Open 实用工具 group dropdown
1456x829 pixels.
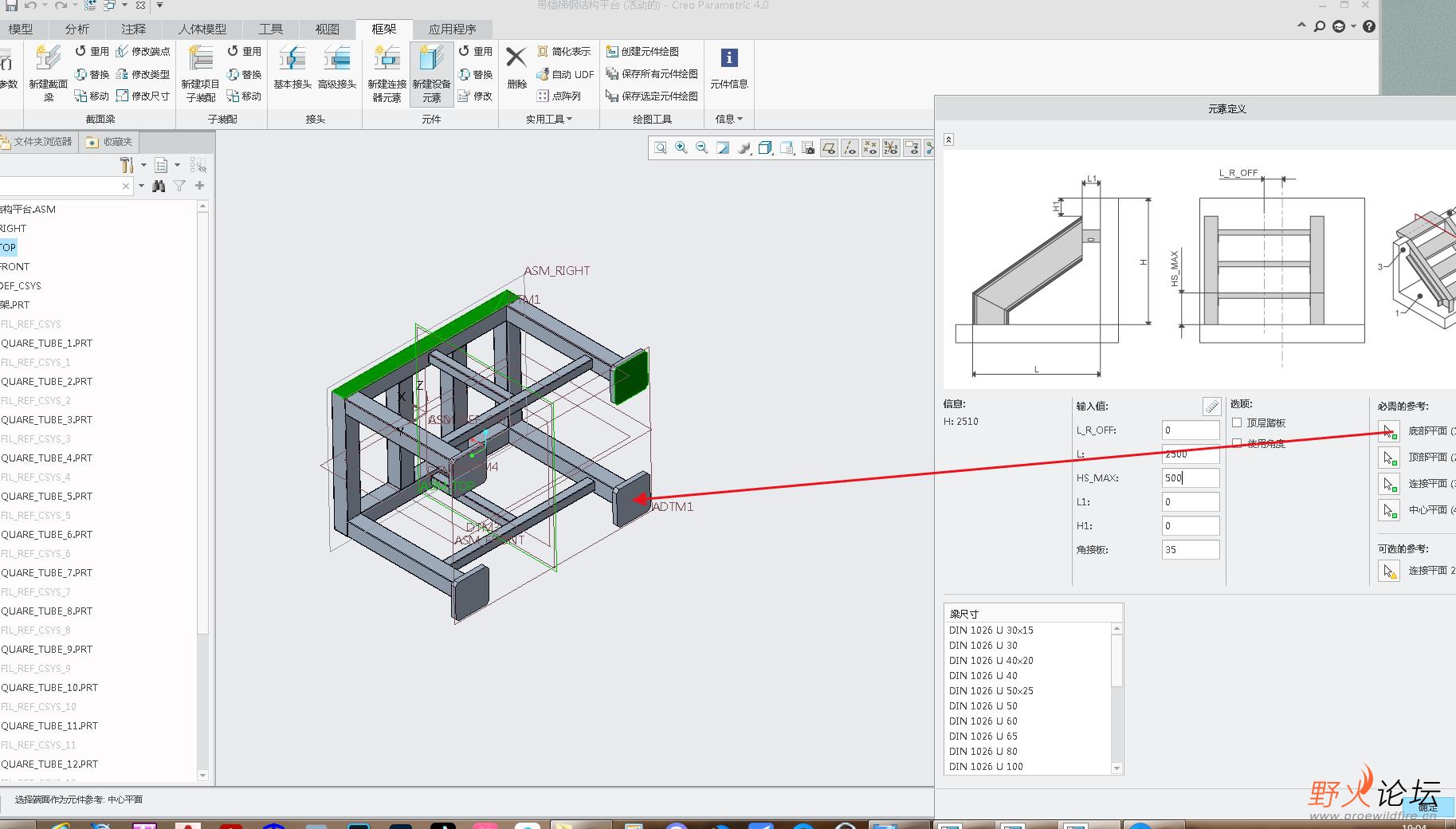pos(548,119)
